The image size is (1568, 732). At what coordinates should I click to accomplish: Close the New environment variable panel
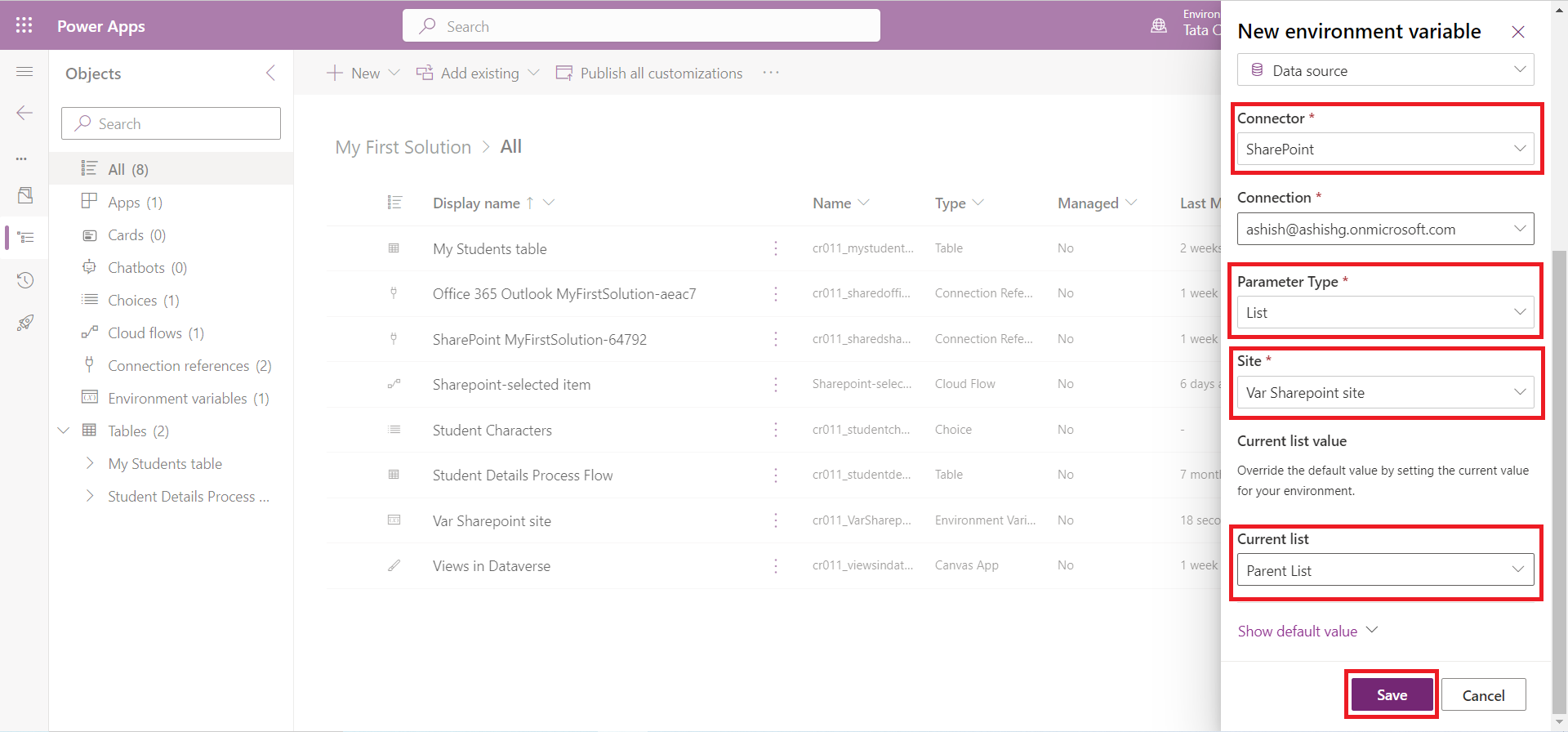pos(1517,32)
